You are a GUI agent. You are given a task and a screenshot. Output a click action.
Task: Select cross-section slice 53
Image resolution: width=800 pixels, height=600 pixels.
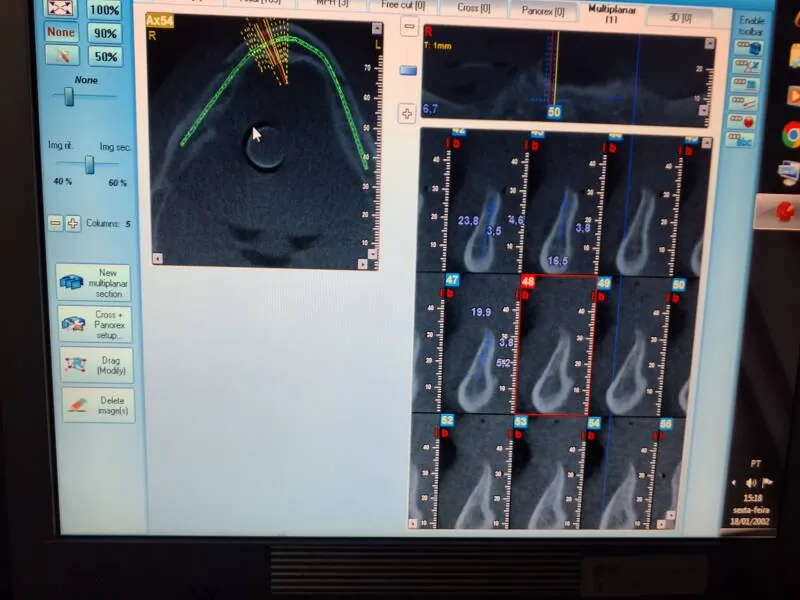pos(548,472)
